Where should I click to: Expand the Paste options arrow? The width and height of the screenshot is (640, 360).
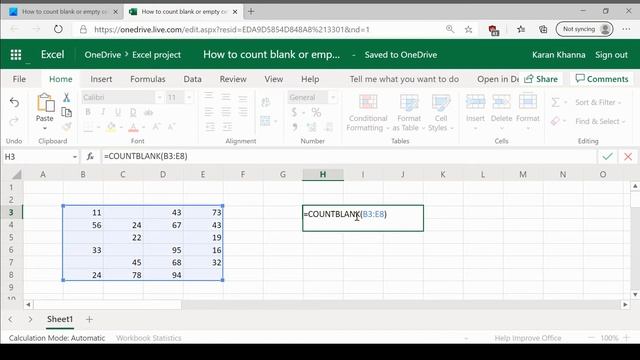click(x=45, y=129)
